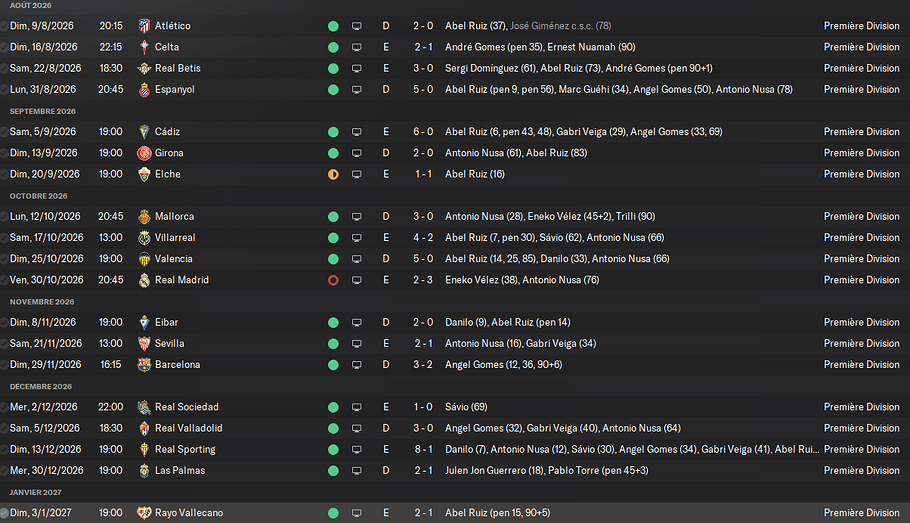910x523 pixels.
Task: Click the TV monitor icon on Valencia row
Action: [356, 259]
